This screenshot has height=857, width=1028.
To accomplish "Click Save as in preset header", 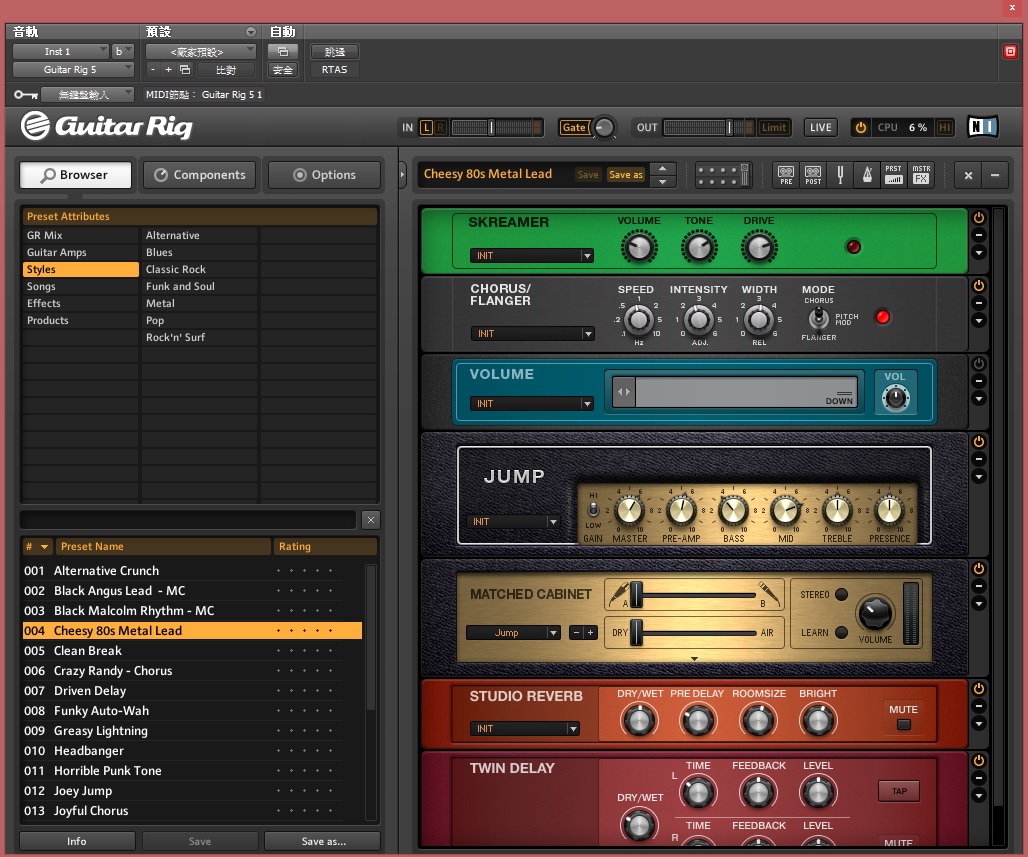I will (625, 174).
